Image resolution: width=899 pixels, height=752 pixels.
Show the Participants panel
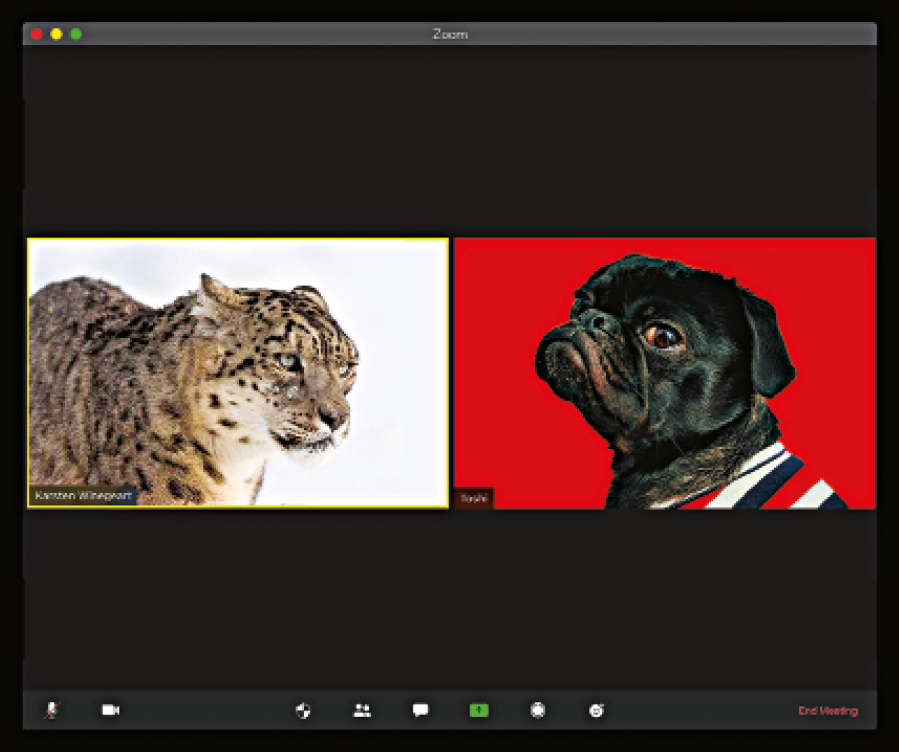[362, 710]
